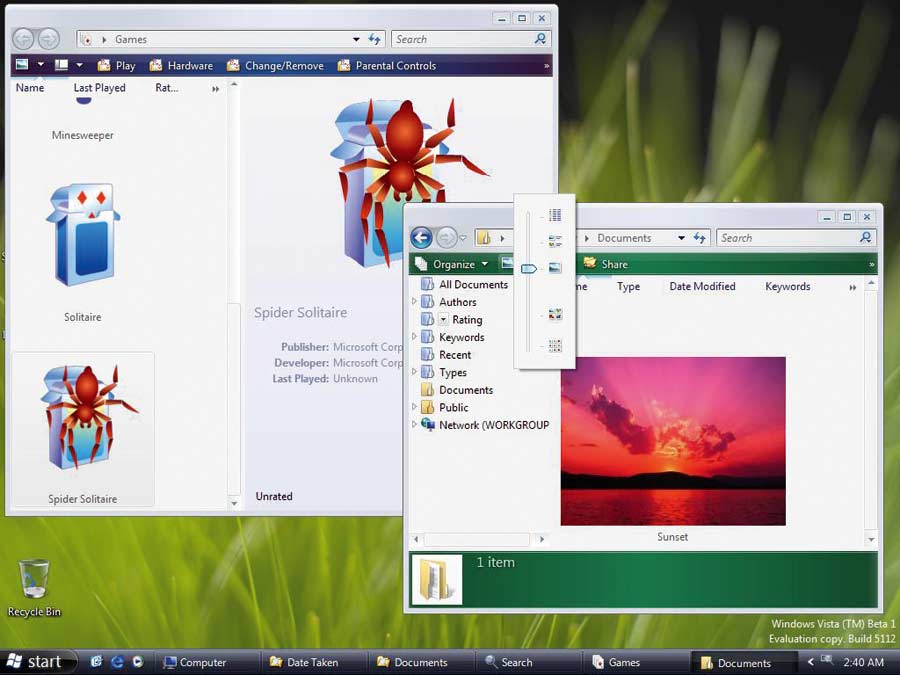Launch Internet Explorer from the quick launch bar

[x=117, y=662]
